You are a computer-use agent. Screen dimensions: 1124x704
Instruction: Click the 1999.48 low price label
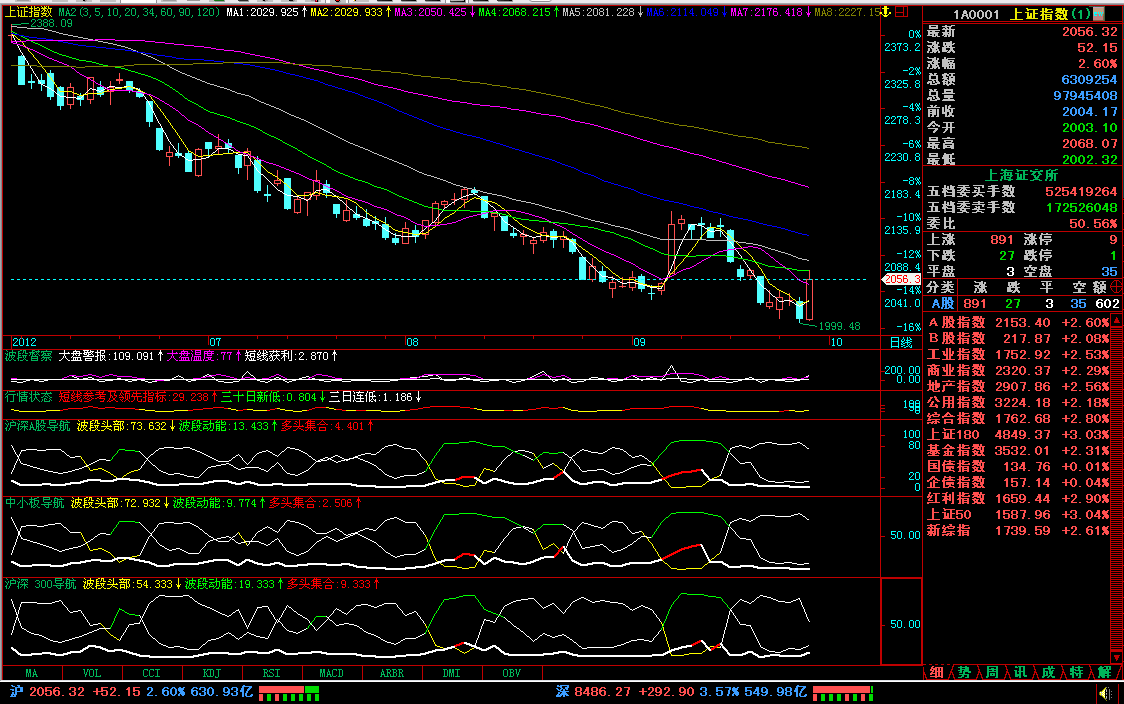tap(839, 326)
